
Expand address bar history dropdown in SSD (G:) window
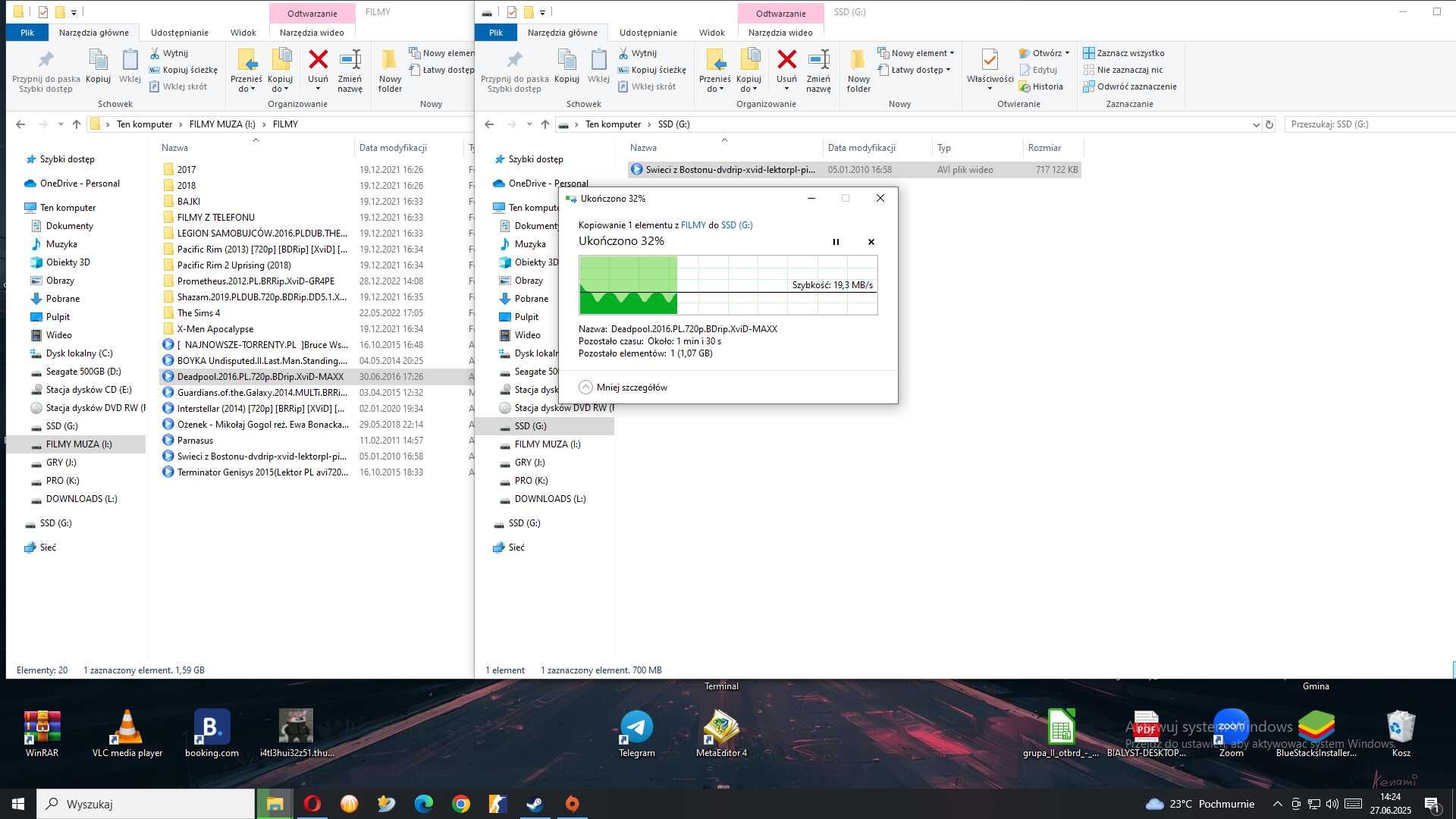[1256, 124]
